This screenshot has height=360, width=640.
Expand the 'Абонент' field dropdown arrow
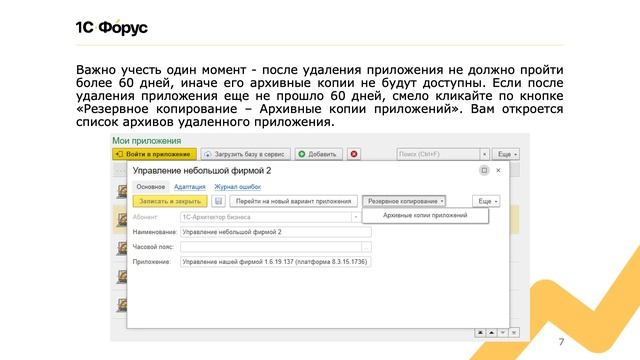click(356, 217)
